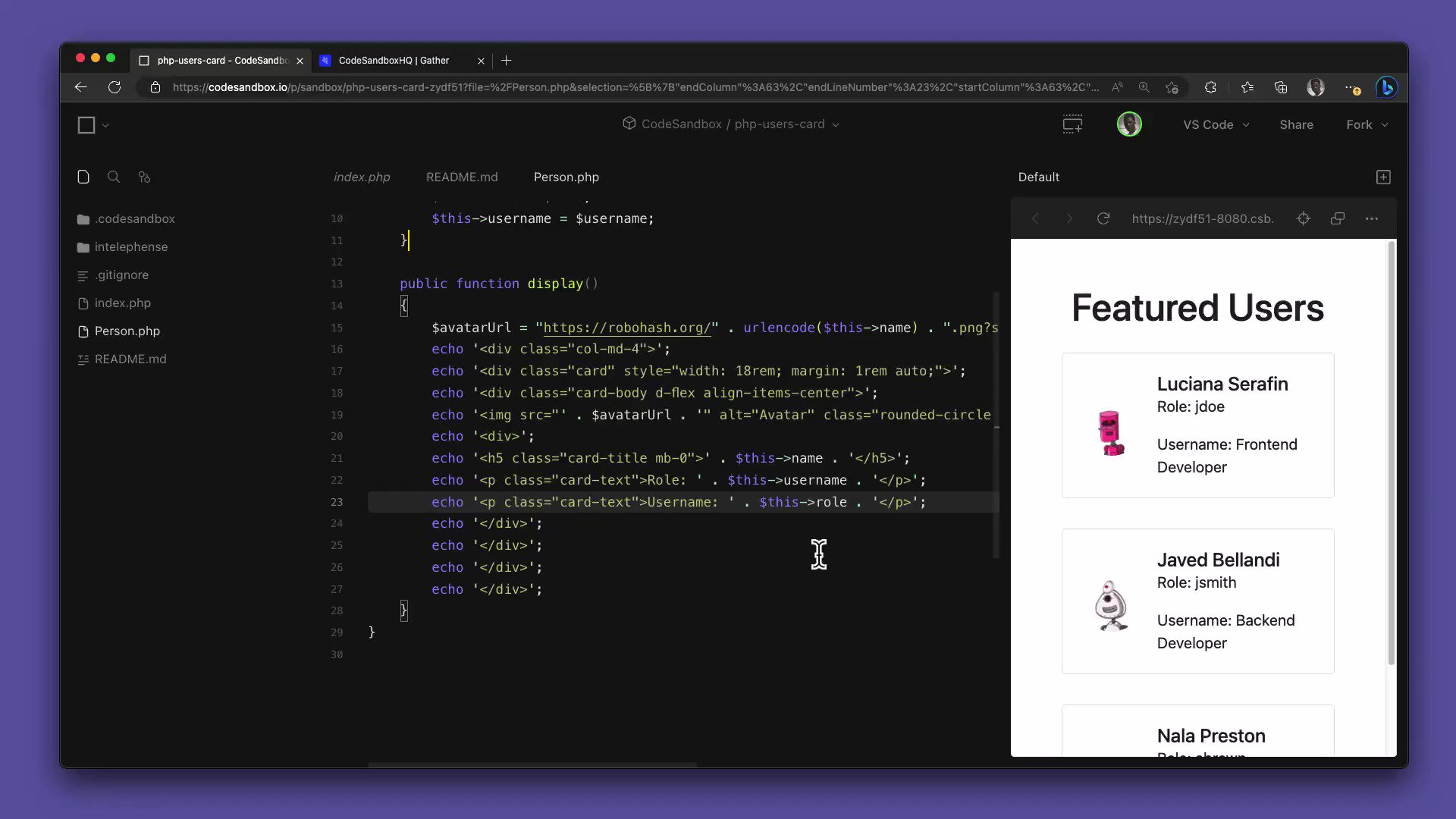1456x819 pixels.
Task: Expand the Fork options chevron
Action: pyautogui.click(x=1385, y=124)
